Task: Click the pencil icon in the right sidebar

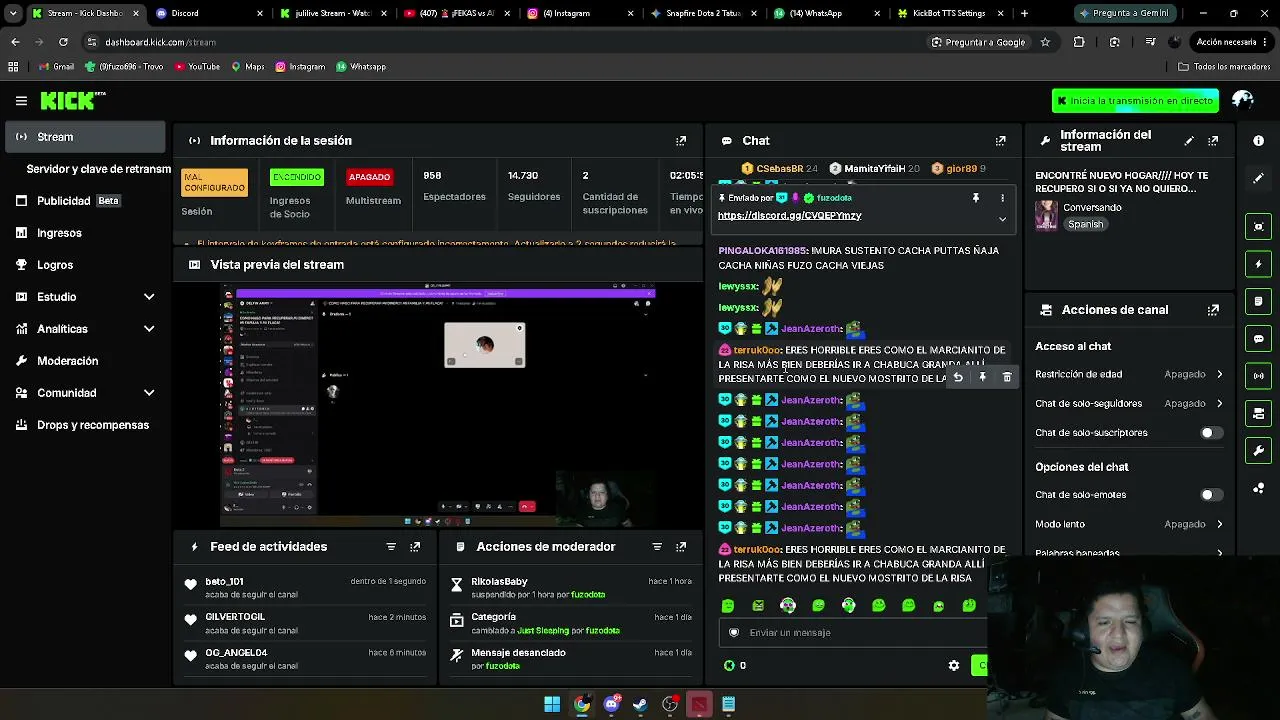Action: (x=1259, y=178)
